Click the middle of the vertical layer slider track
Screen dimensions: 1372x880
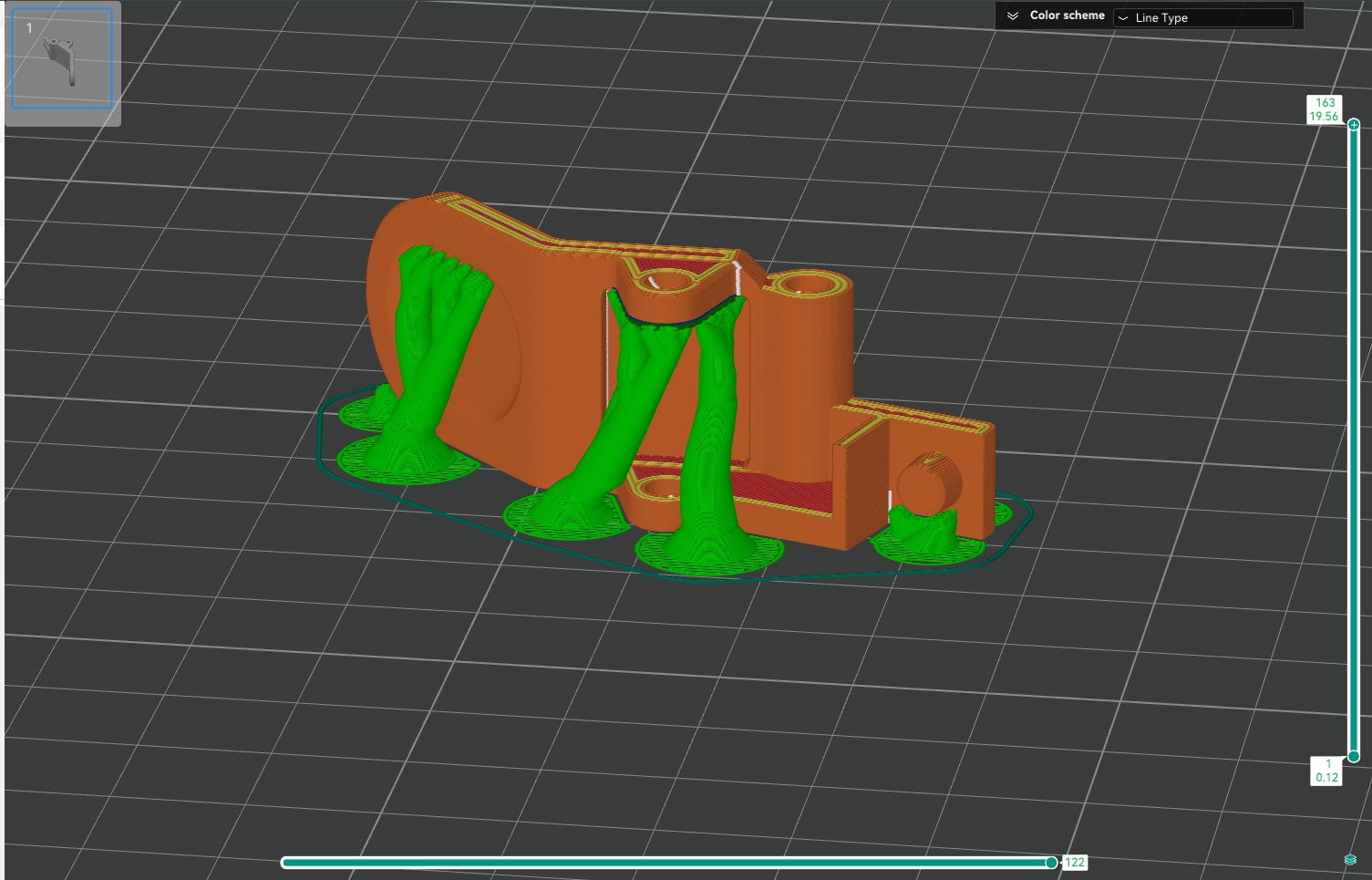point(1354,438)
